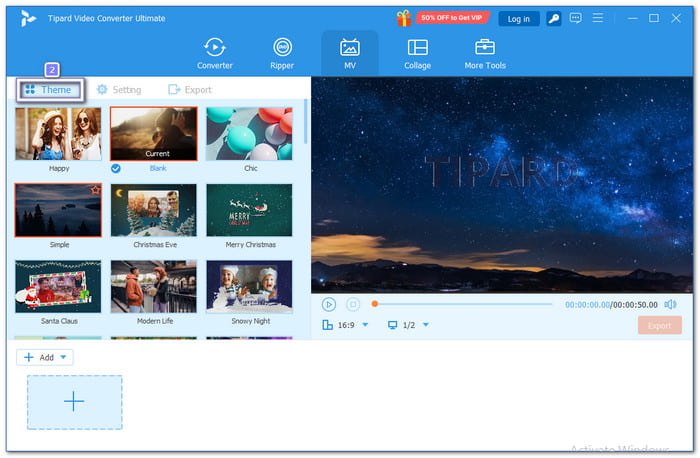The height and width of the screenshot is (458, 700).
Task: Mute the preview volume icon
Action: coord(670,304)
